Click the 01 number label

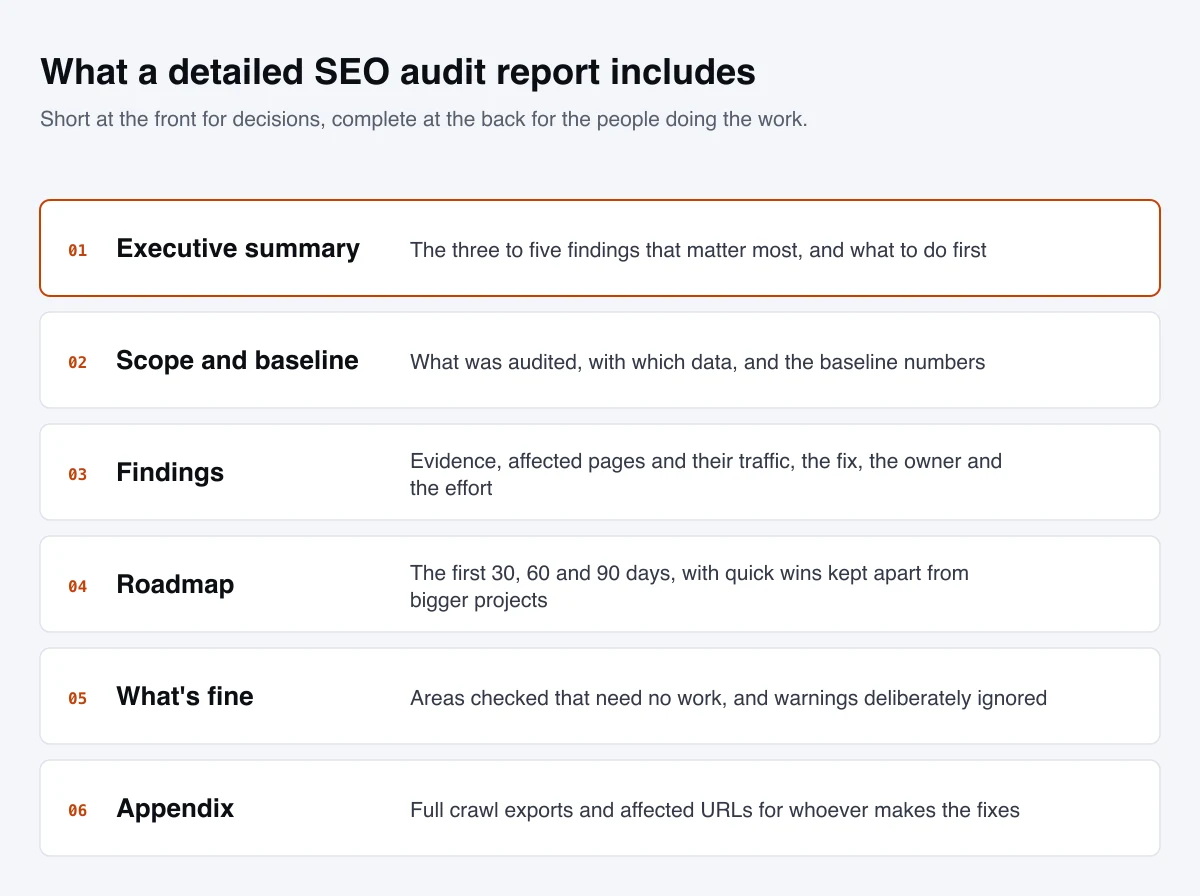(77, 251)
